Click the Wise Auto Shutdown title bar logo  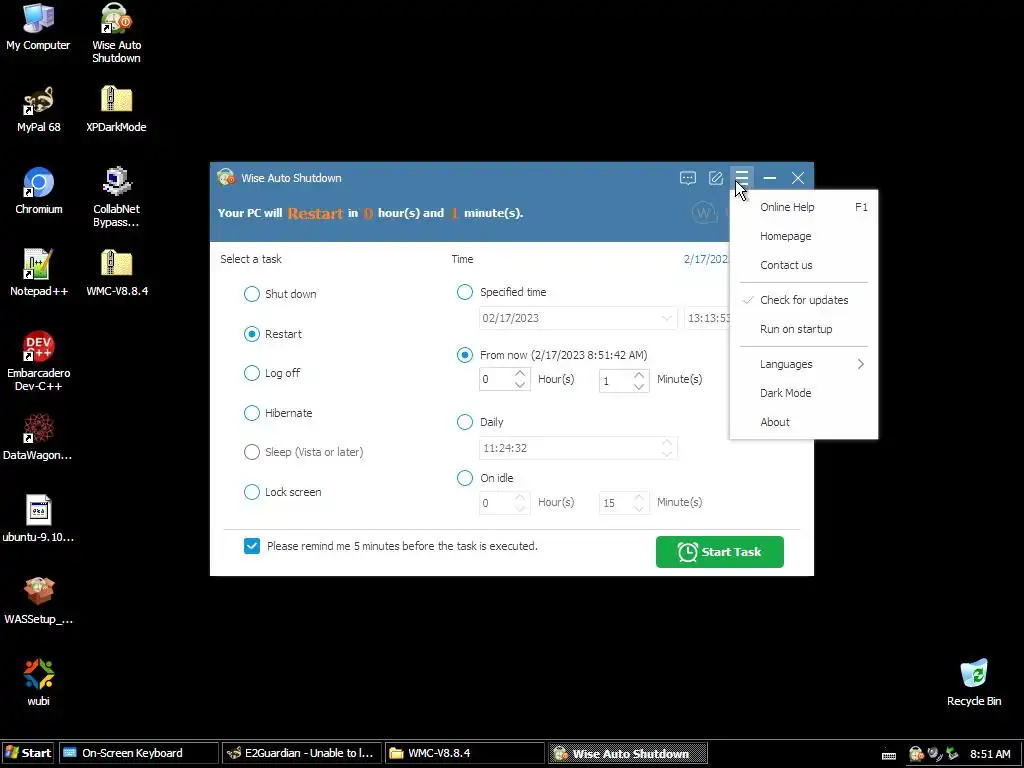226,178
